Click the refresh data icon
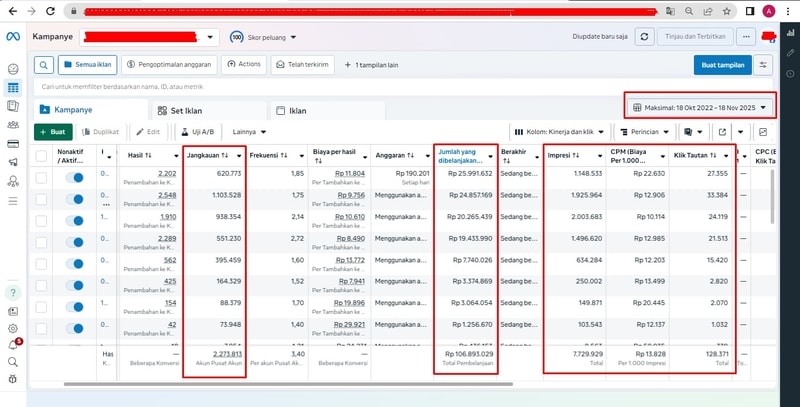This screenshot has width=800, height=407. point(645,37)
